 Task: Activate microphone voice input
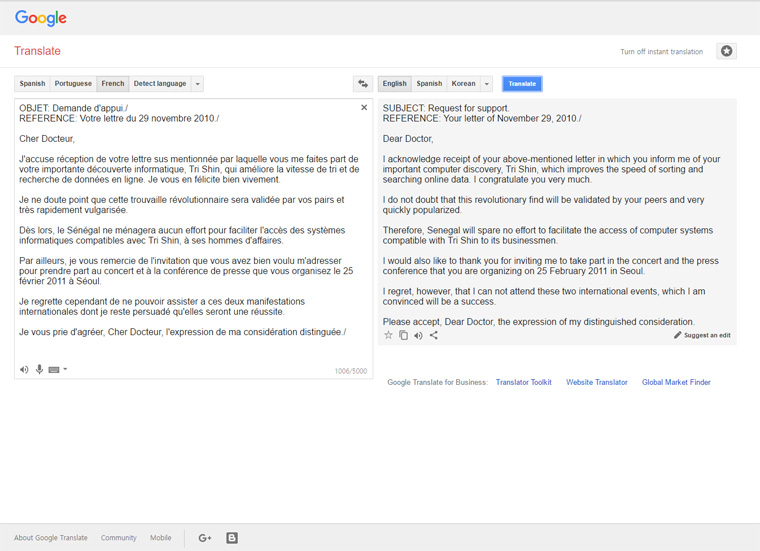click(39, 369)
